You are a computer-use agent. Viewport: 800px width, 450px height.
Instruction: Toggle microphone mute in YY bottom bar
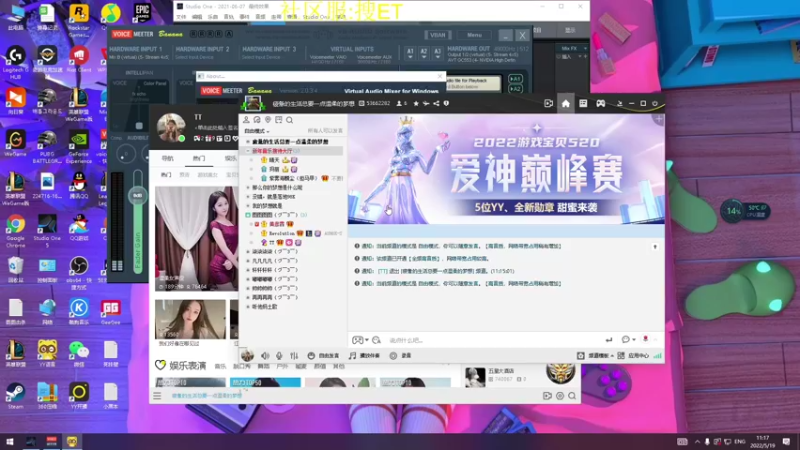[x=279, y=356]
